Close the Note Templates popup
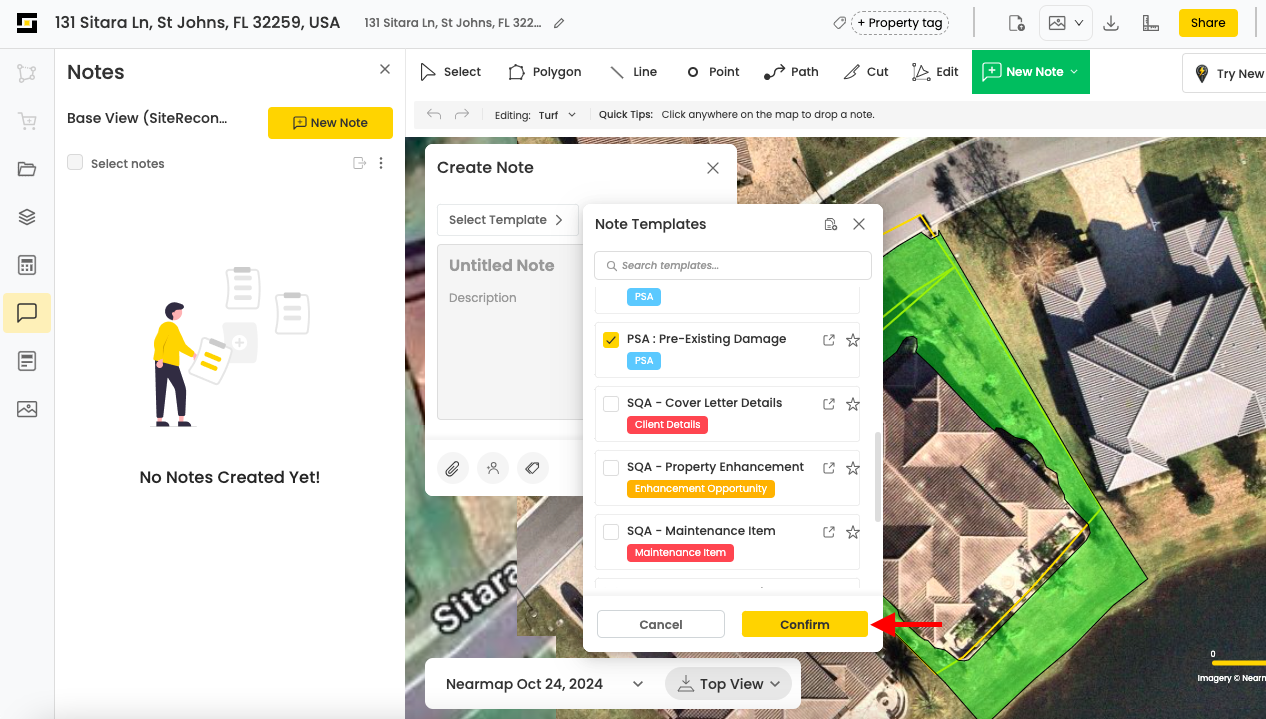The height and width of the screenshot is (719, 1266). (x=859, y=224)
